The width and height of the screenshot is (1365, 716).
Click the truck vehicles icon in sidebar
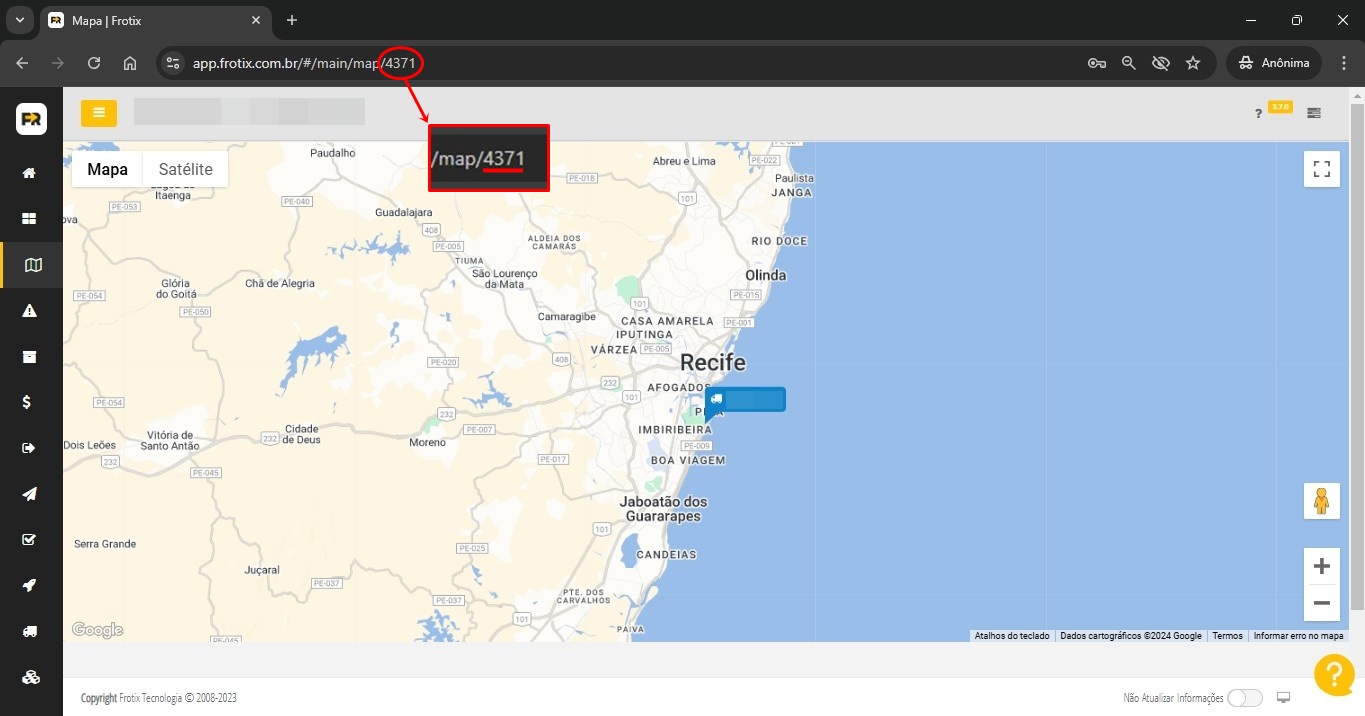[30, 631]
